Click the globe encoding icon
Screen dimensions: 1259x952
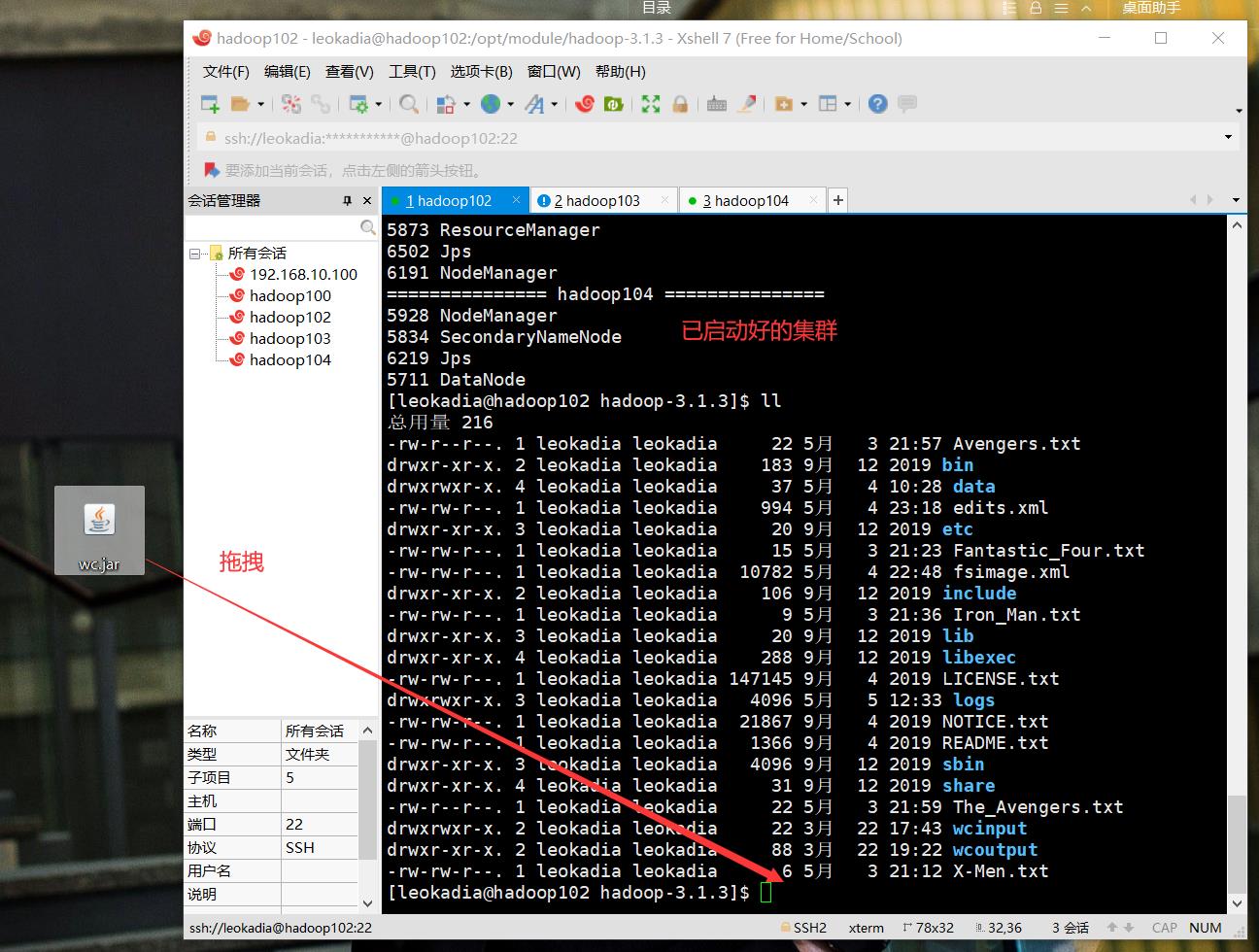pyautogui.click(x=491, y=104)
